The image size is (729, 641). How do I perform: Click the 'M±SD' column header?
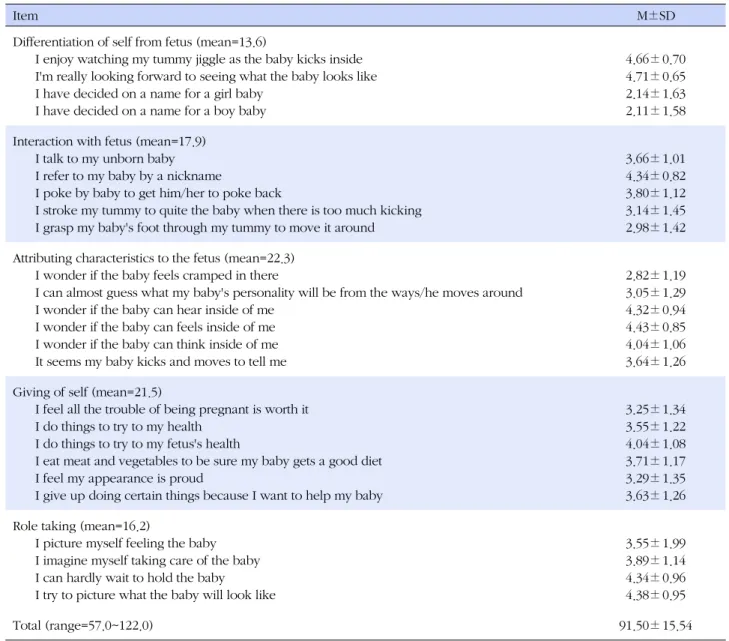pyautogui.click(x=656, y=16)
